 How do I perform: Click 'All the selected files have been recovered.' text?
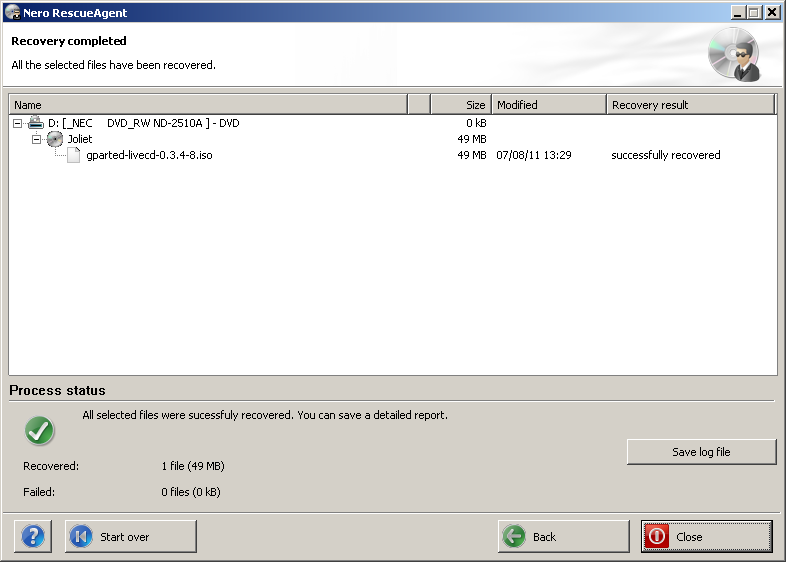tap(113, 65)
